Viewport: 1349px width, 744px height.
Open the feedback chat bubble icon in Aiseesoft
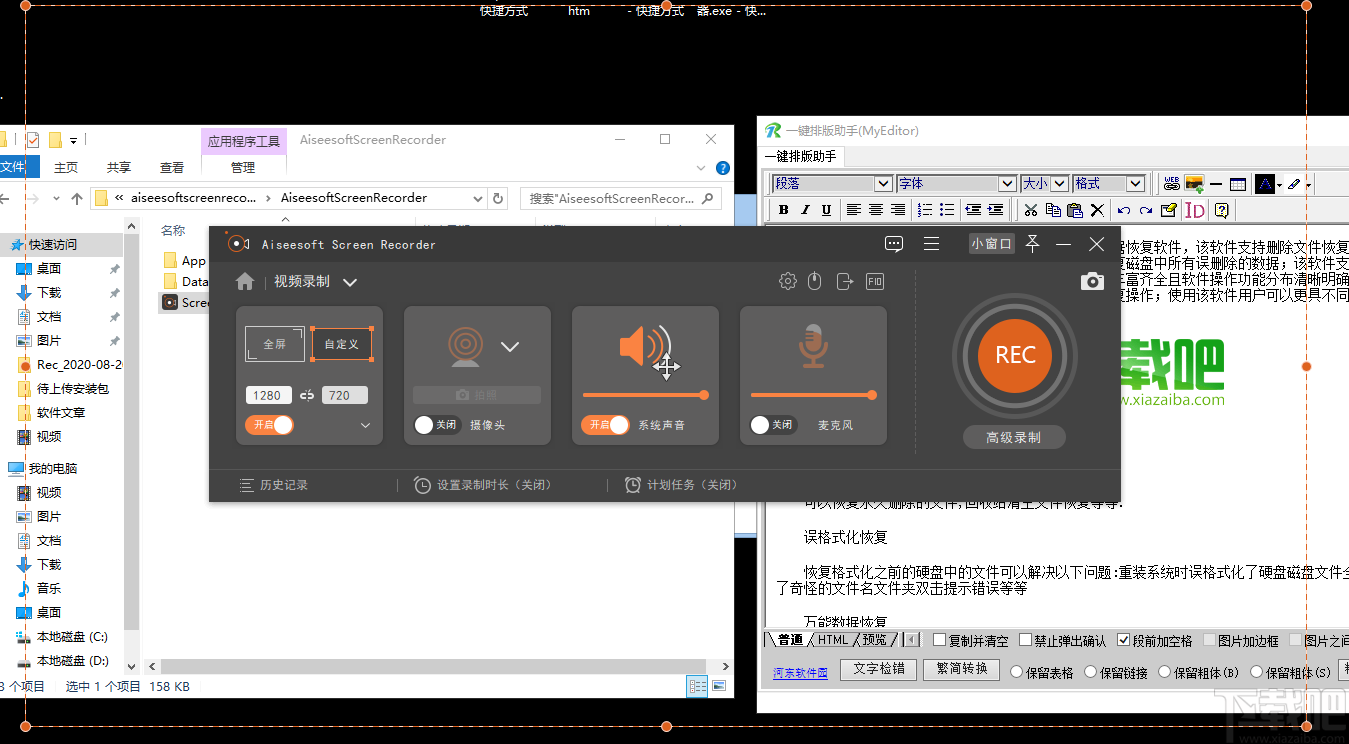894,244
